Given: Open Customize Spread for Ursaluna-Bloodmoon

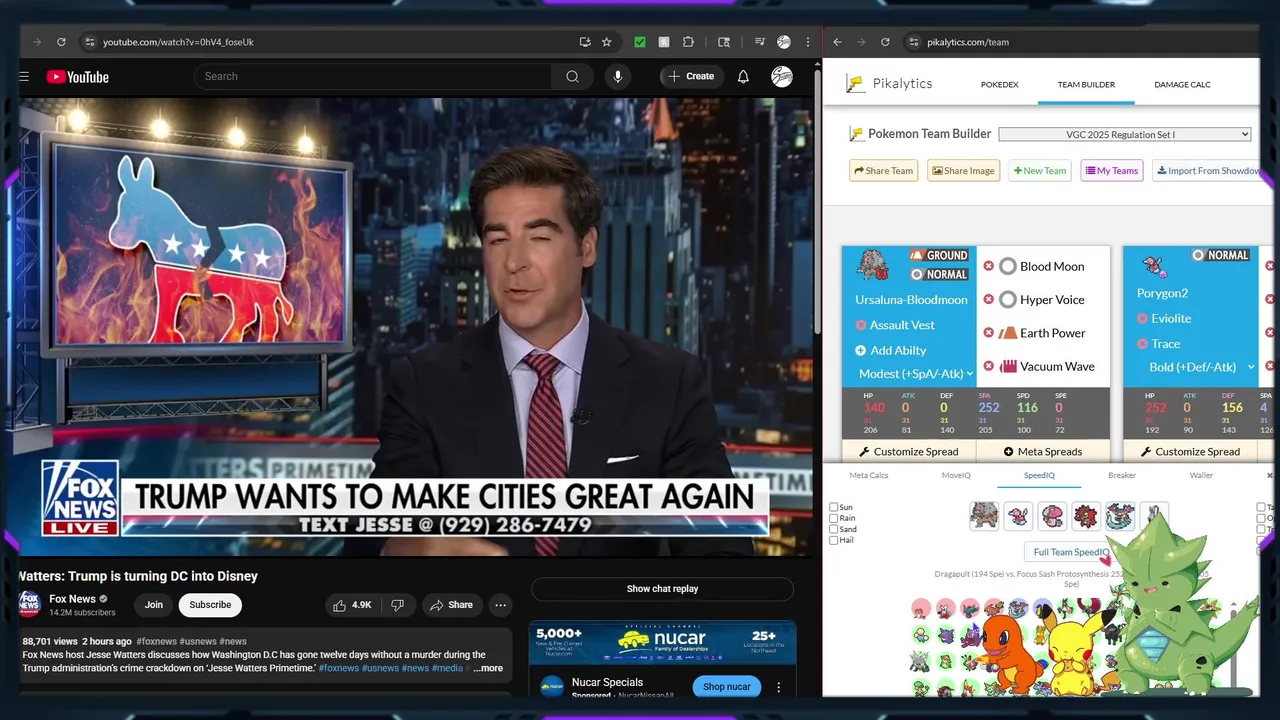Looking at the screenshot, I should (x=909, y=452).
